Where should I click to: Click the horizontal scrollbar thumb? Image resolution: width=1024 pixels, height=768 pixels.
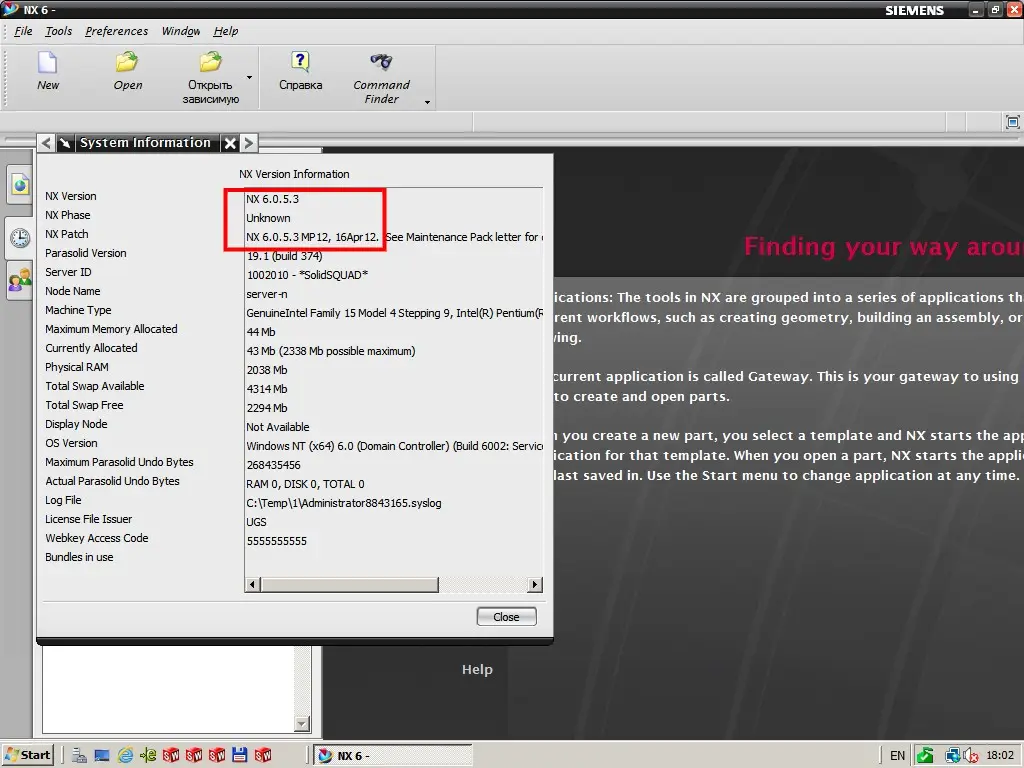(x=349, y=584)
